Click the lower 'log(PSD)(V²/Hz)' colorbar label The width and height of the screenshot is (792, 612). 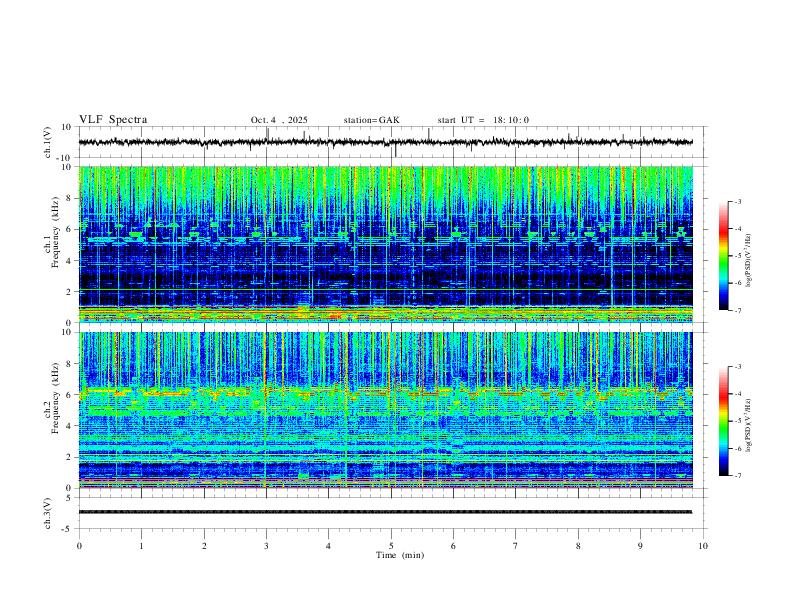749,425
